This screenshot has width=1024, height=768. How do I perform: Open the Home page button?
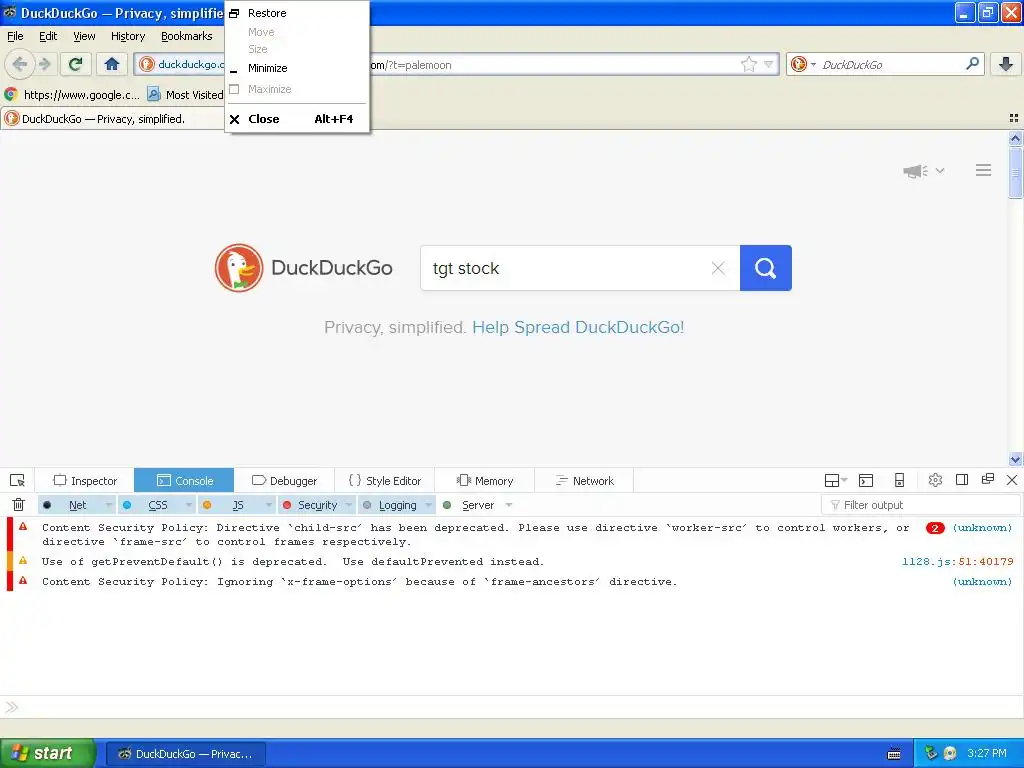tap(112, 64)
